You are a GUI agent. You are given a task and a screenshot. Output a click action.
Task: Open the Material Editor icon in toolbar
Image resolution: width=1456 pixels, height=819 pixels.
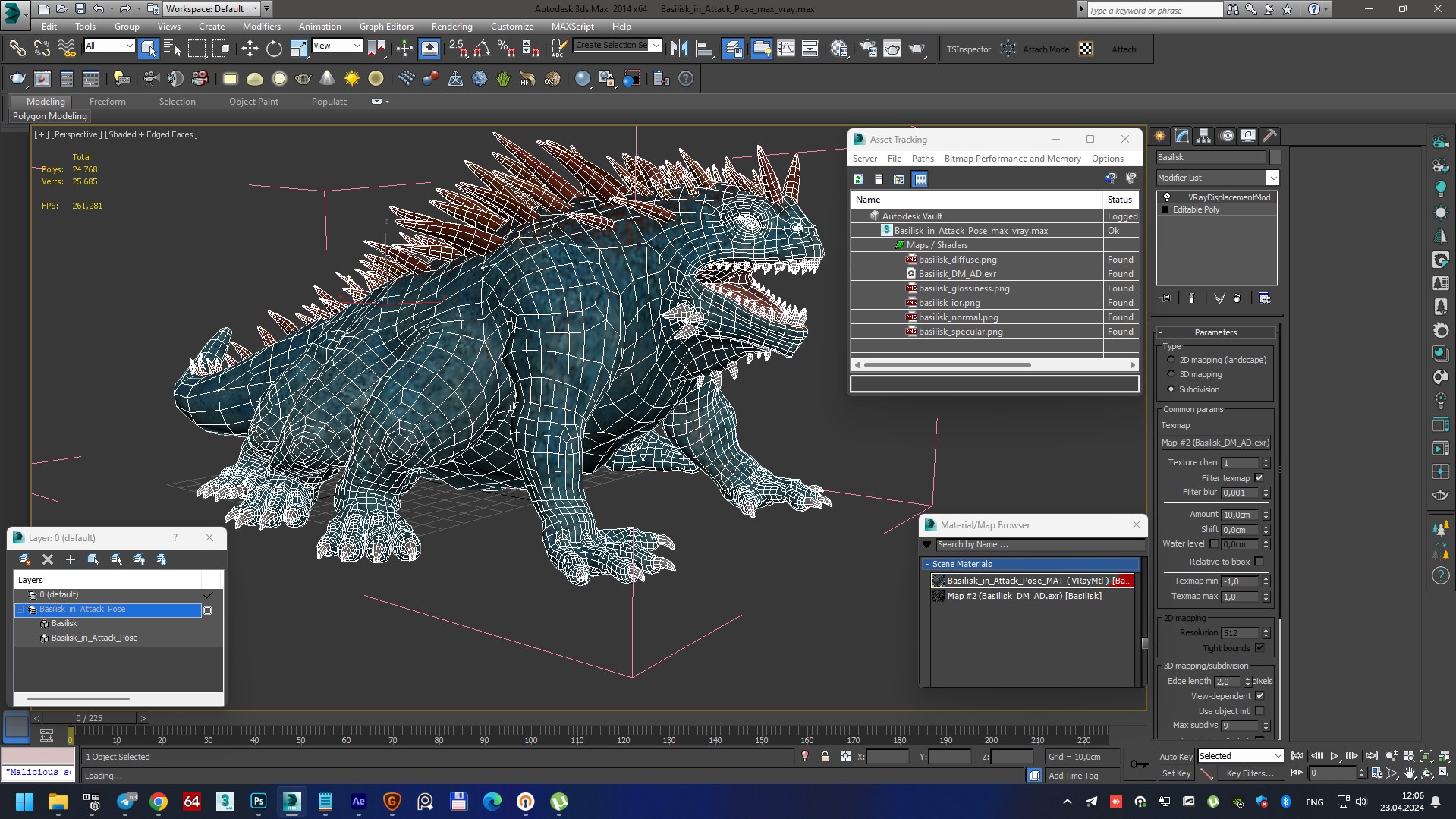pos(838,49)
